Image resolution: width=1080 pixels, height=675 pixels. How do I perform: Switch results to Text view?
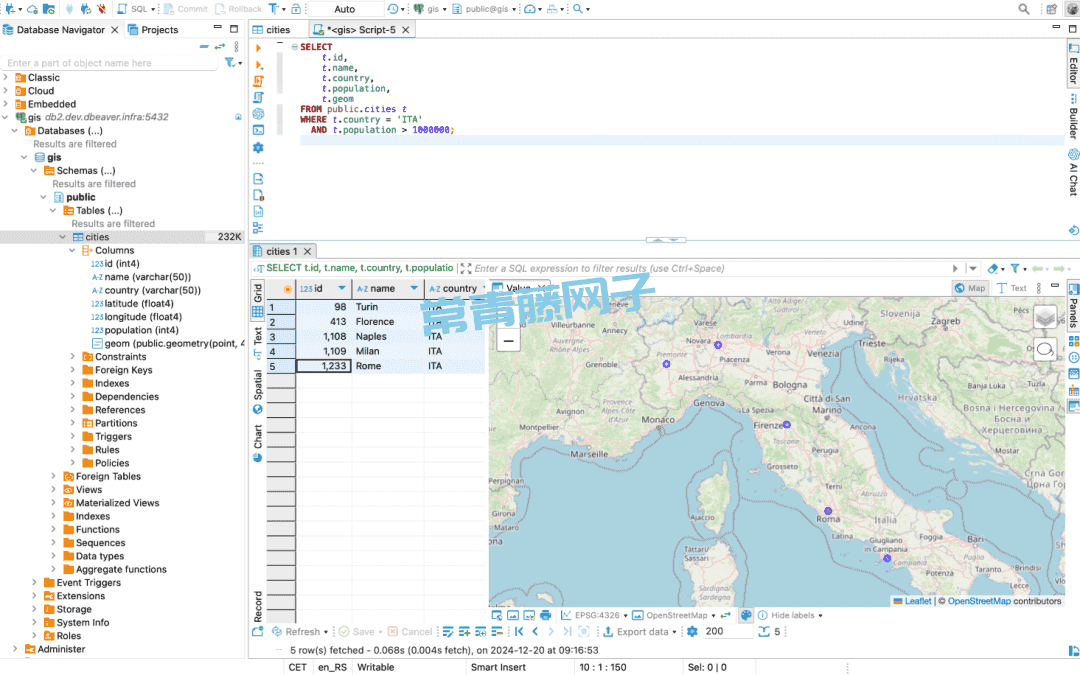click(258, 342)
